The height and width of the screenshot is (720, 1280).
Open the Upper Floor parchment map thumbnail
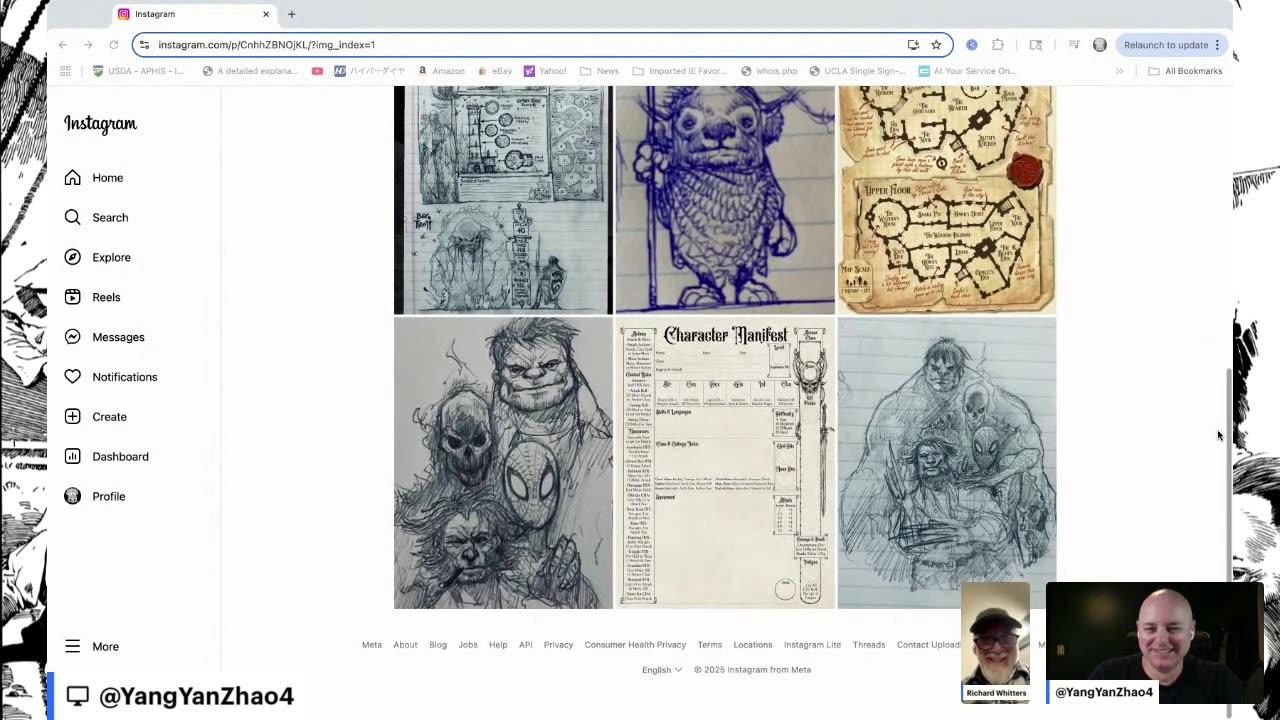point(947,200)
